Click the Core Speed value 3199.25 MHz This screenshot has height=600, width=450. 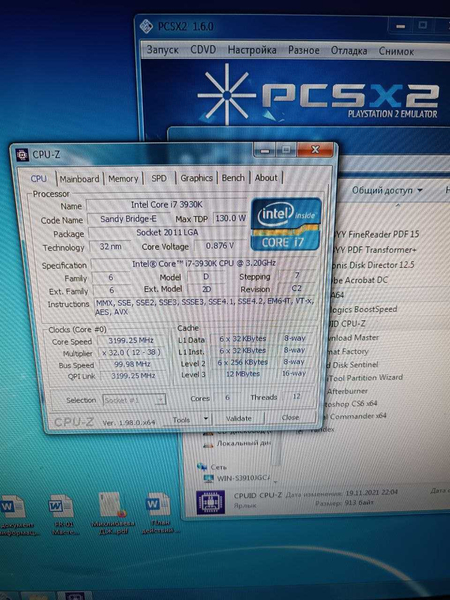point(130,341)
